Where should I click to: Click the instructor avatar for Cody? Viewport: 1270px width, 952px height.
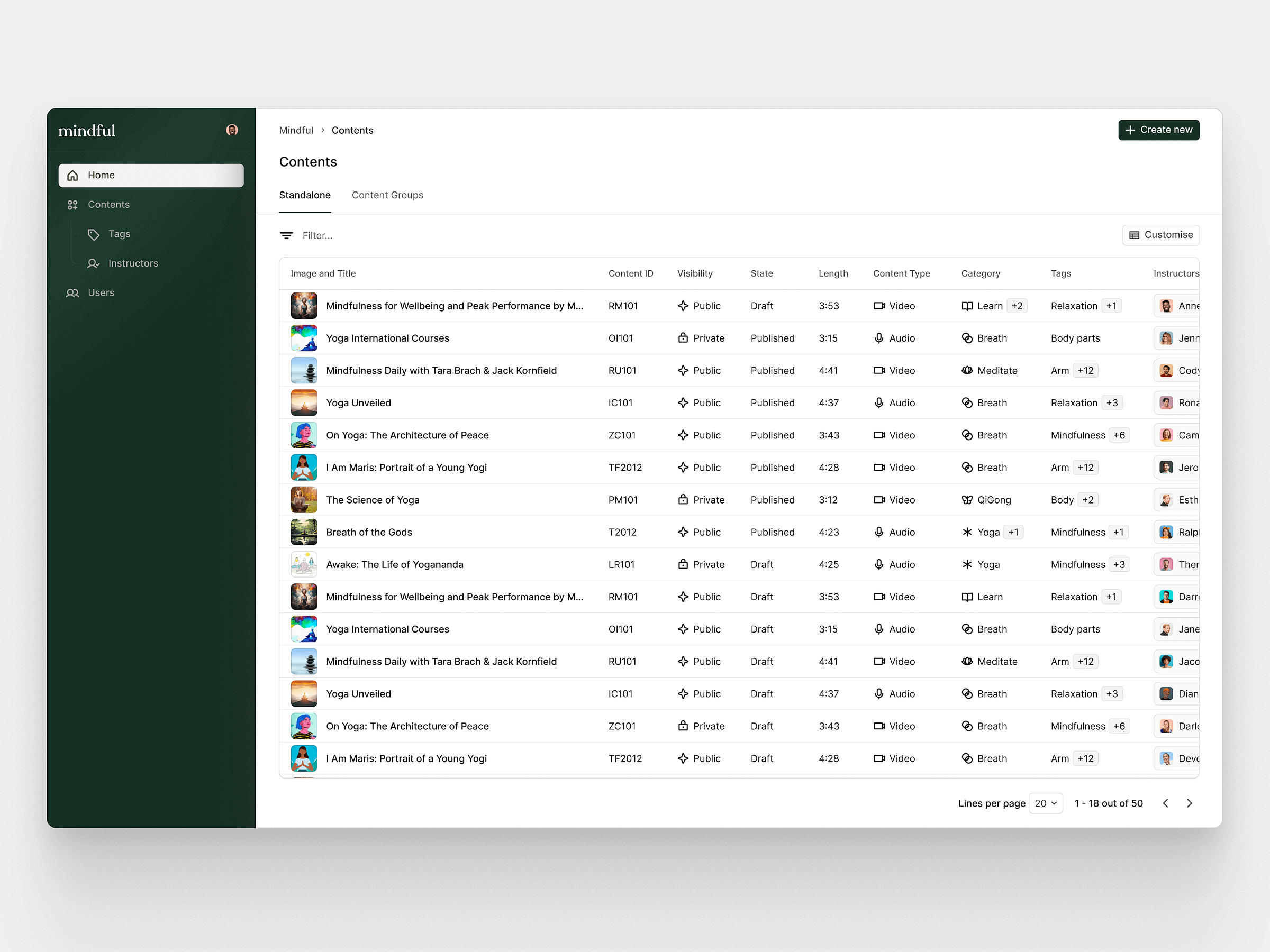1166,371
